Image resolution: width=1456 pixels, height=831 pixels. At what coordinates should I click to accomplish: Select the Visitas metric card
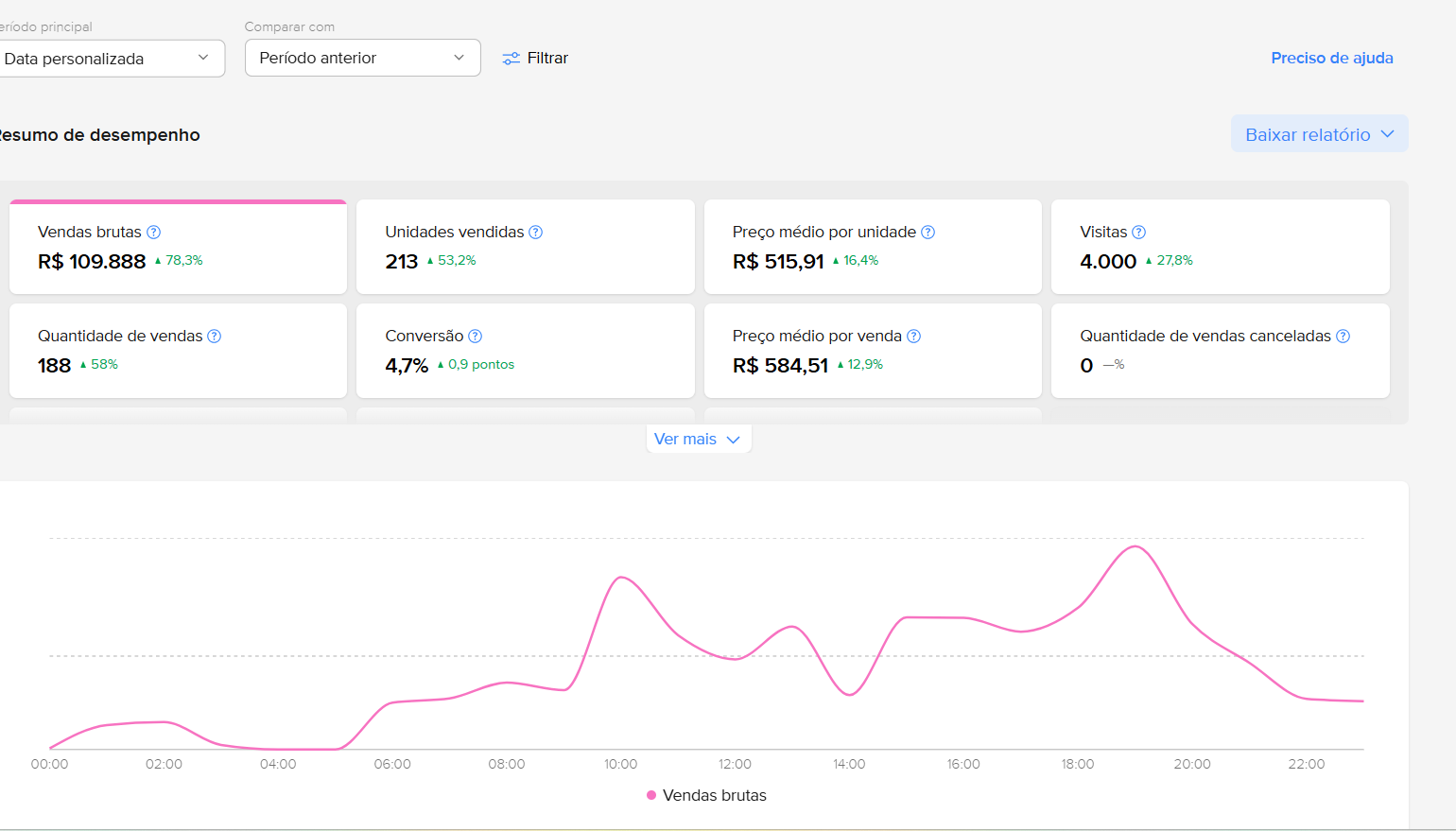pyautogui.click(x=1220, y=248)
